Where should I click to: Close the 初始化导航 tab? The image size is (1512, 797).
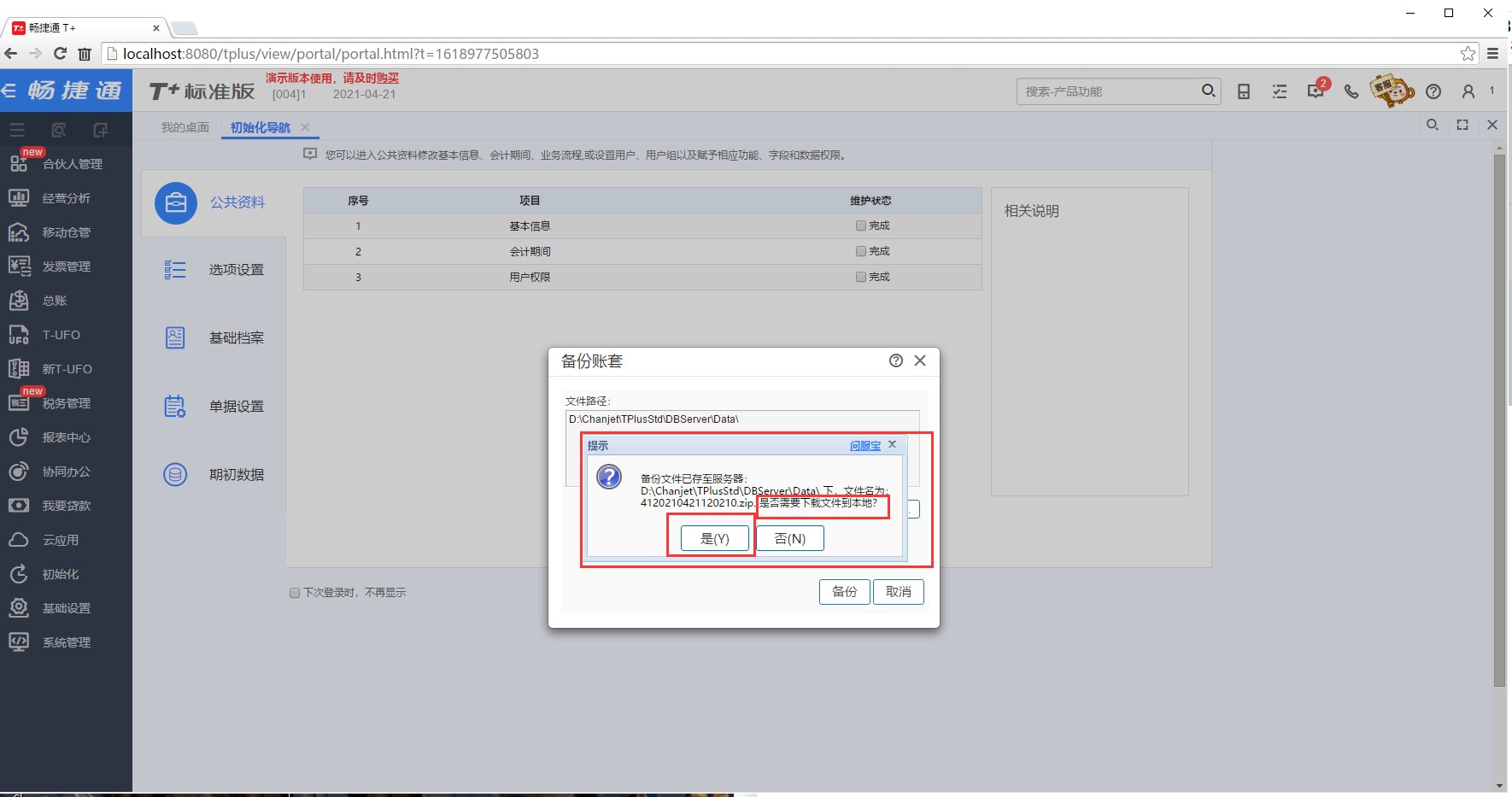(305, 126)
